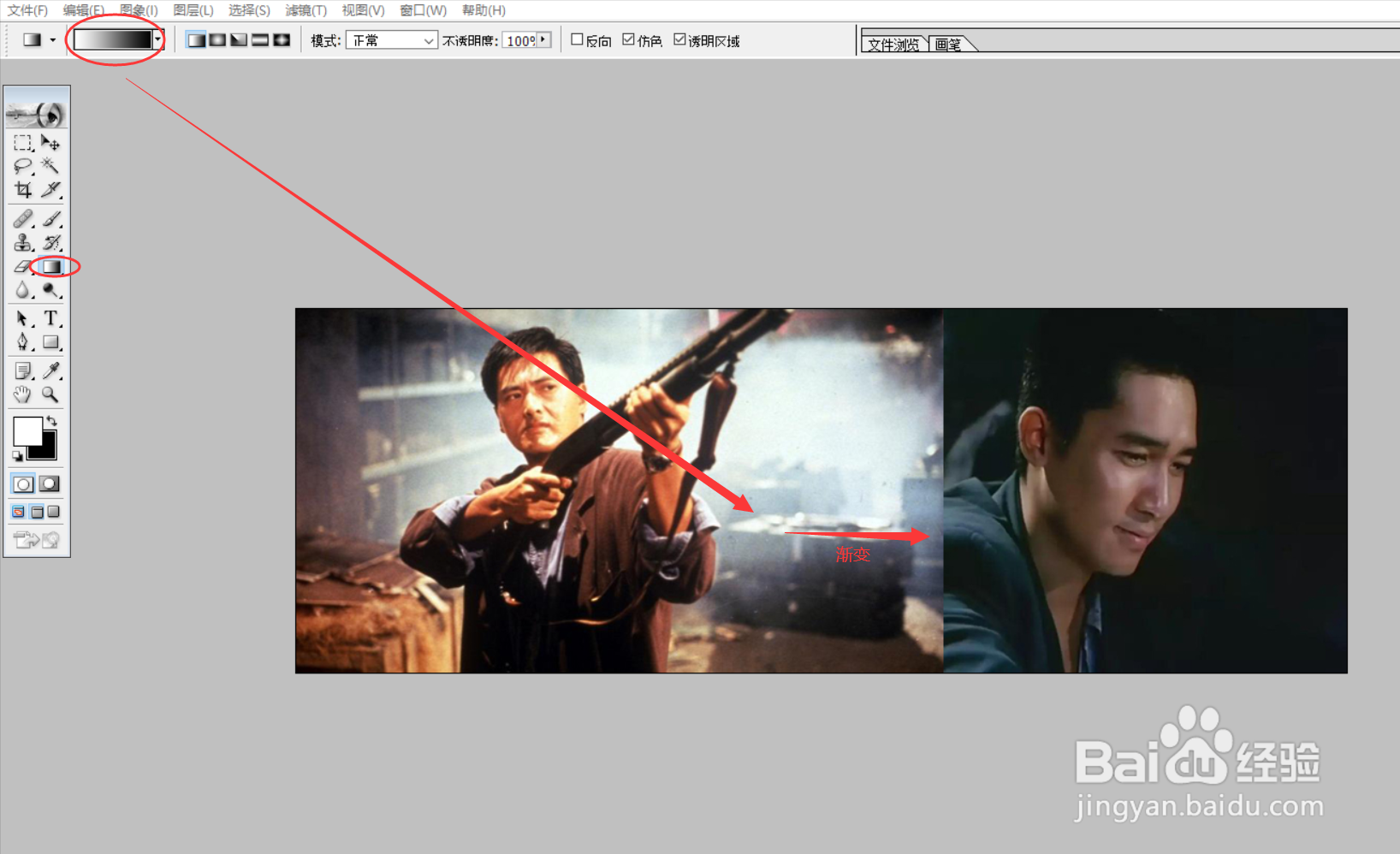The width and height of the screenshot is (1400, 854).
Task: Select the History Brush tool
Action: (50, 243)
